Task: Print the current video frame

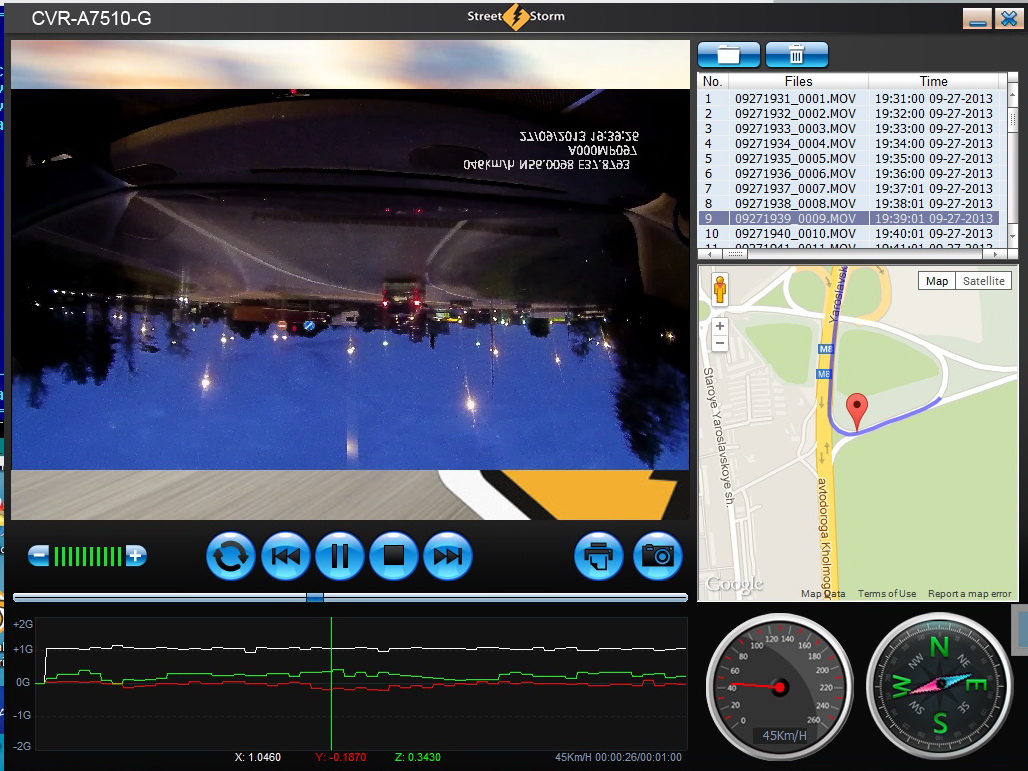Action: pos(599,556)
